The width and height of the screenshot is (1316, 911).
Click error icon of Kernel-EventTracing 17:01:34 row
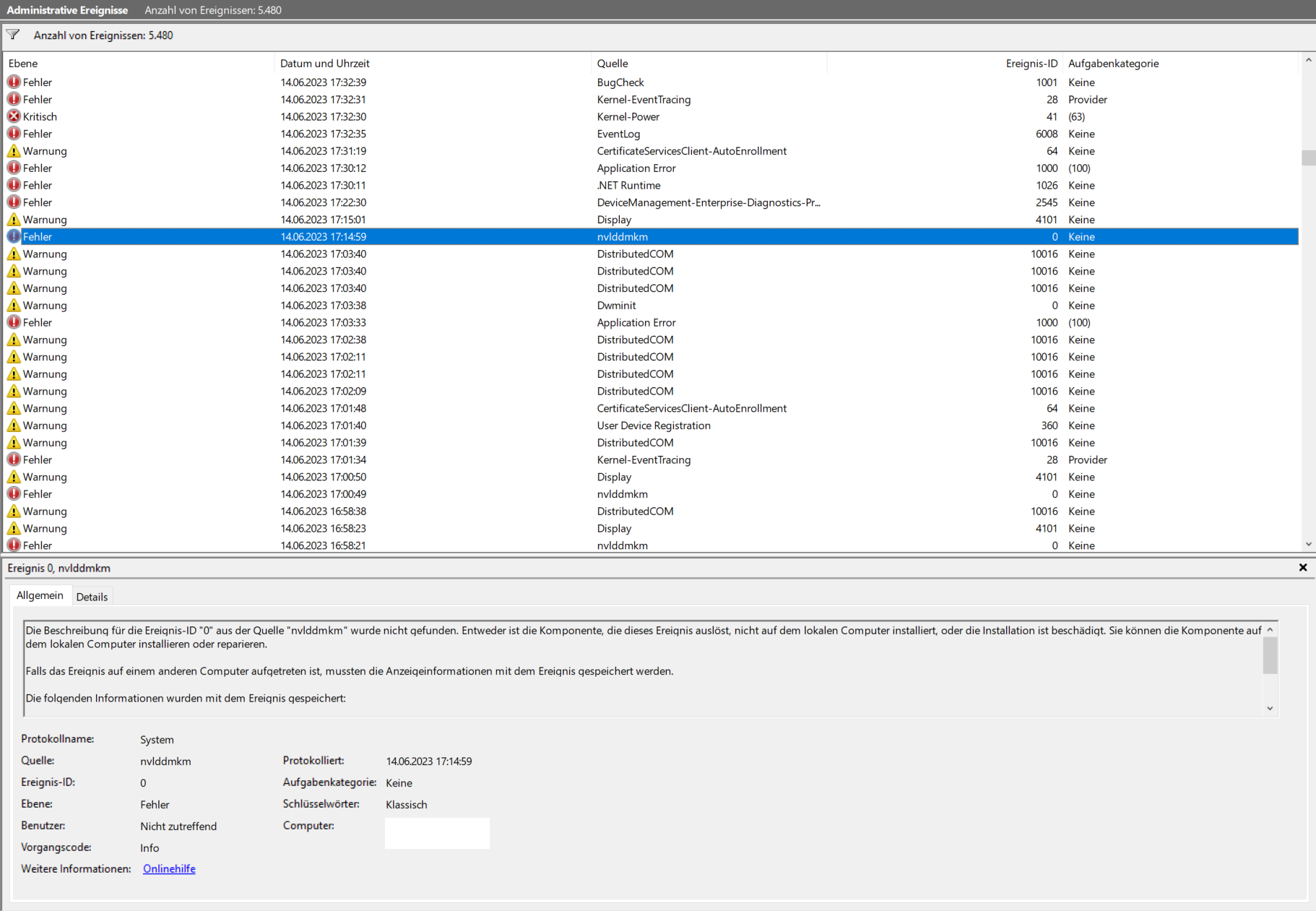(x=14, y=459)
